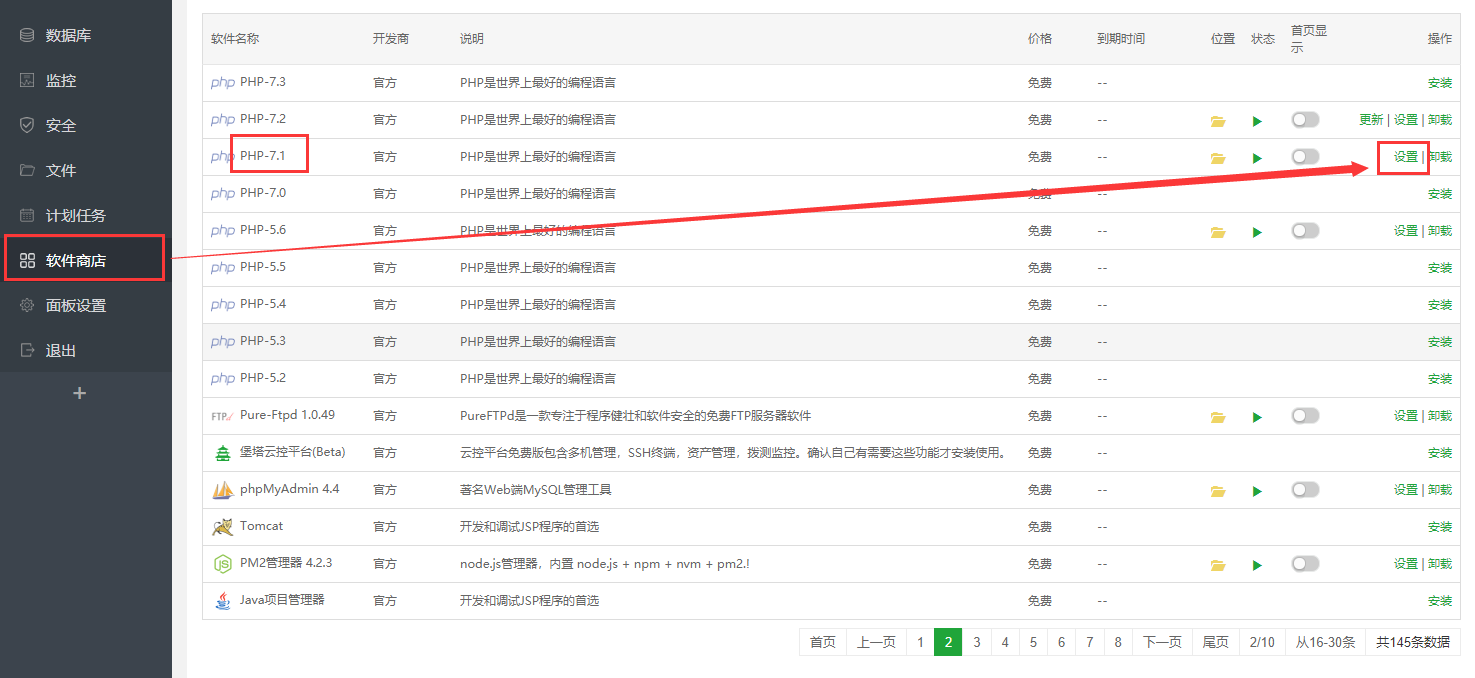The width and height of the screenshot is (1475, 678).
Task: Install PHP-7.3 via 安装 link
Action: click(1439, 83)
